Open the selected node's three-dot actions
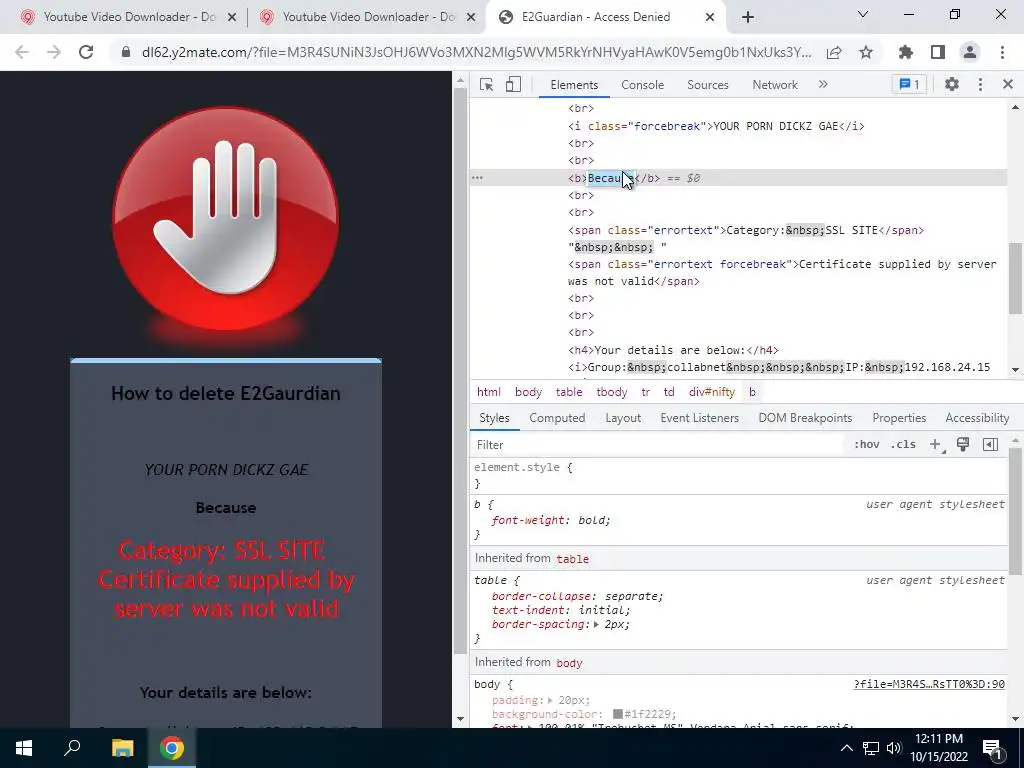 tap(477, 178)
